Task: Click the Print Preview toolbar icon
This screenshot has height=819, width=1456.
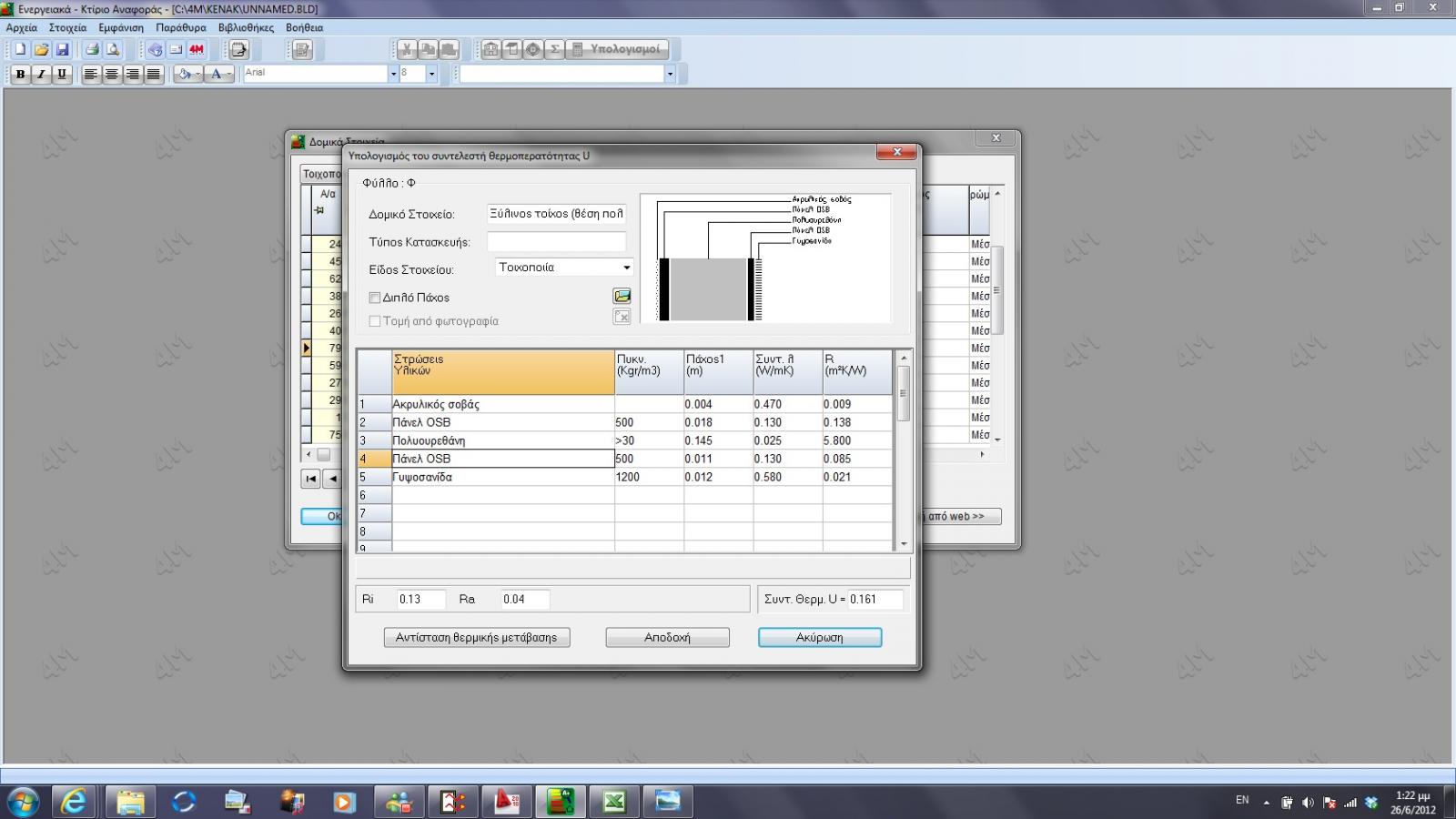Action: point(113,49)
